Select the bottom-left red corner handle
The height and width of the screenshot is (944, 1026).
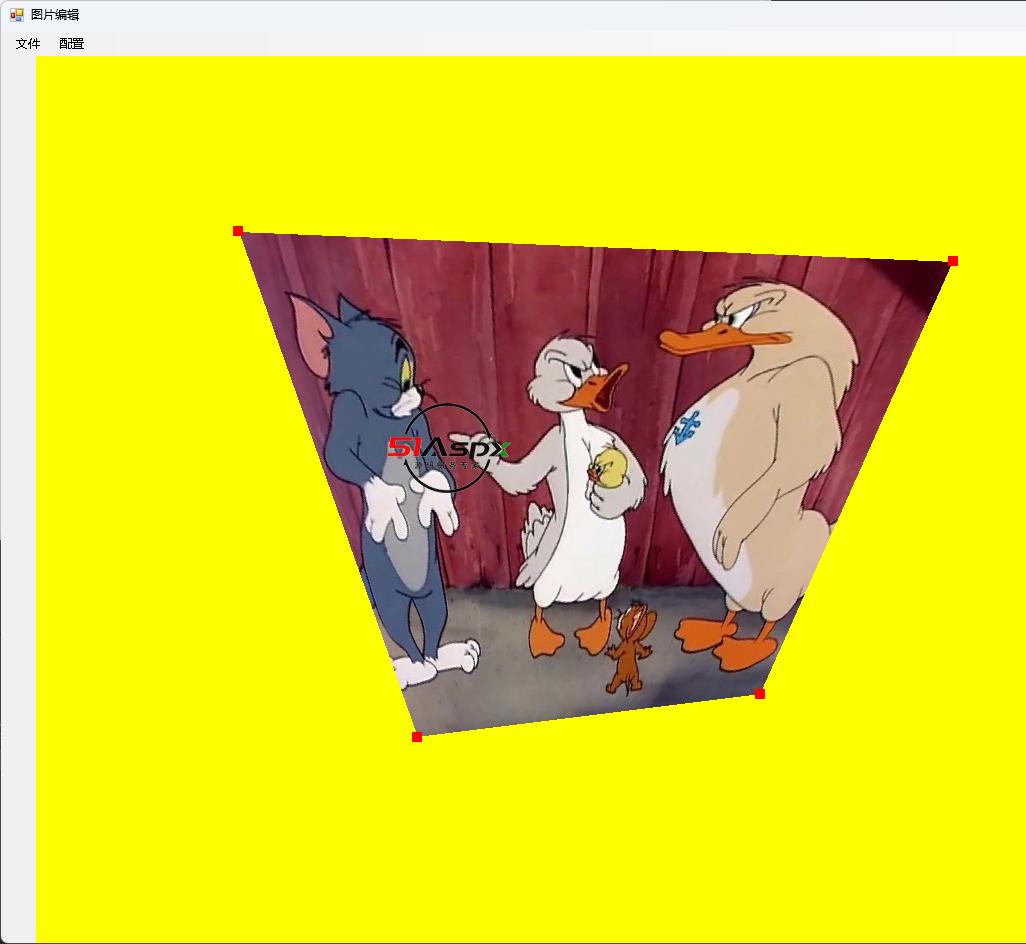coord(417,737)
